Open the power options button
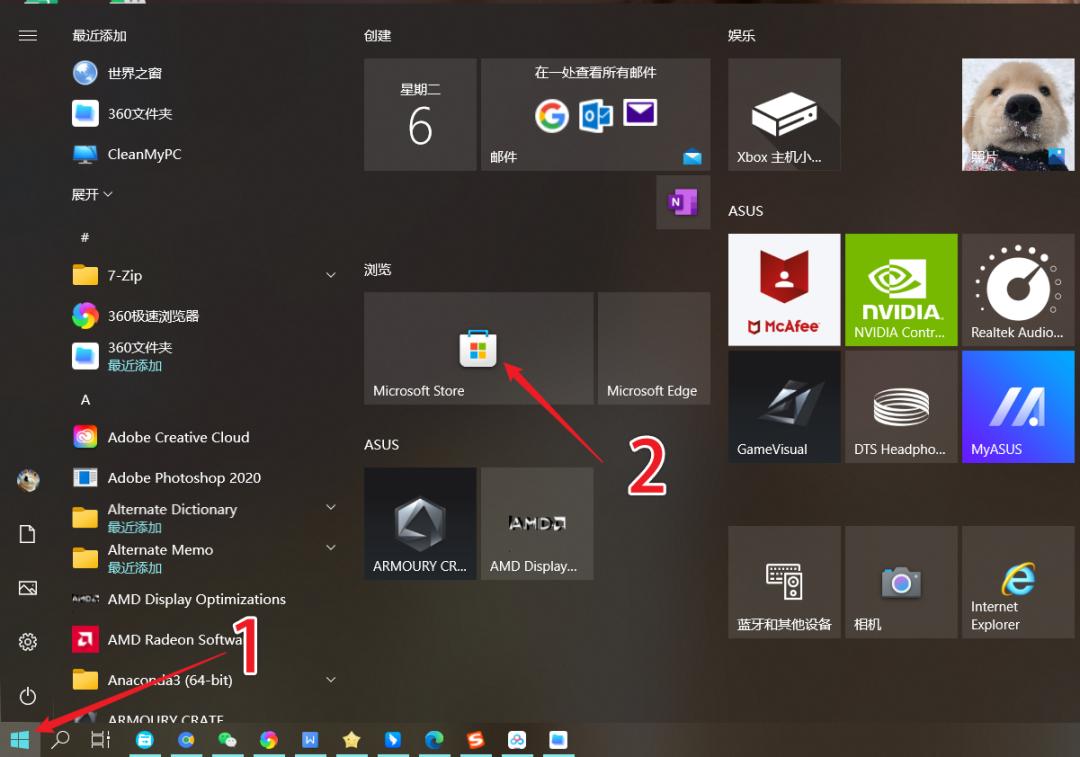 27,697
